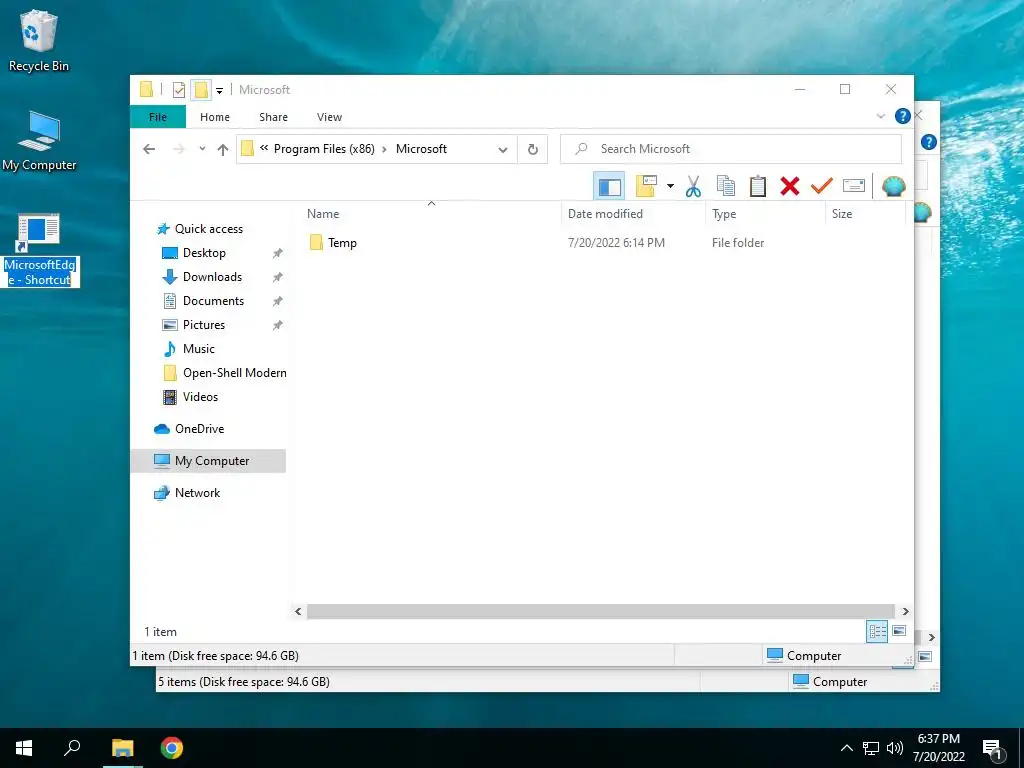Switch to Details view layout
1024x768 pixels.
877,631
